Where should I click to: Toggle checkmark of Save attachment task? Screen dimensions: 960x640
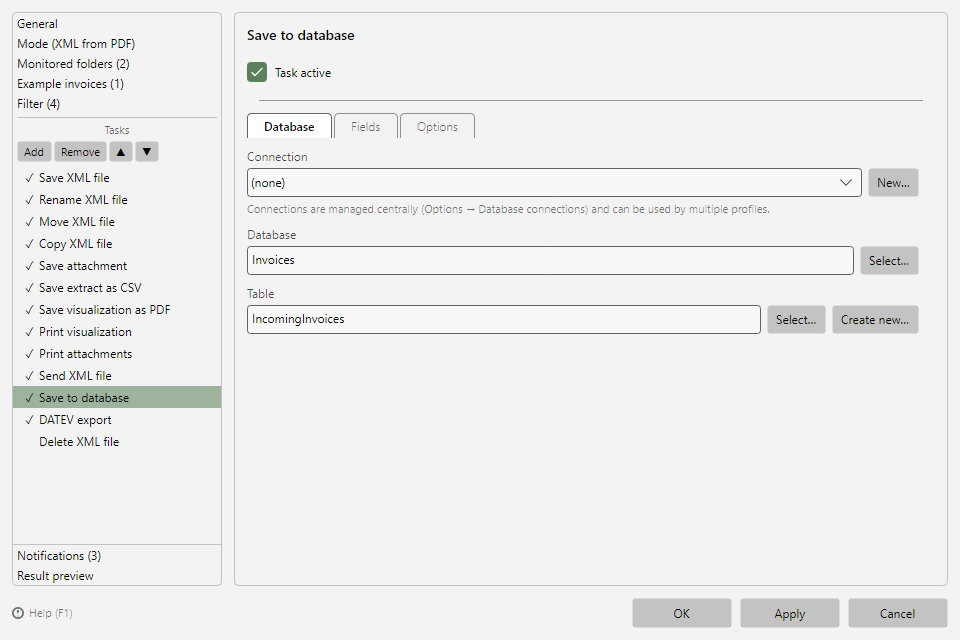click(x=29, y=266)
